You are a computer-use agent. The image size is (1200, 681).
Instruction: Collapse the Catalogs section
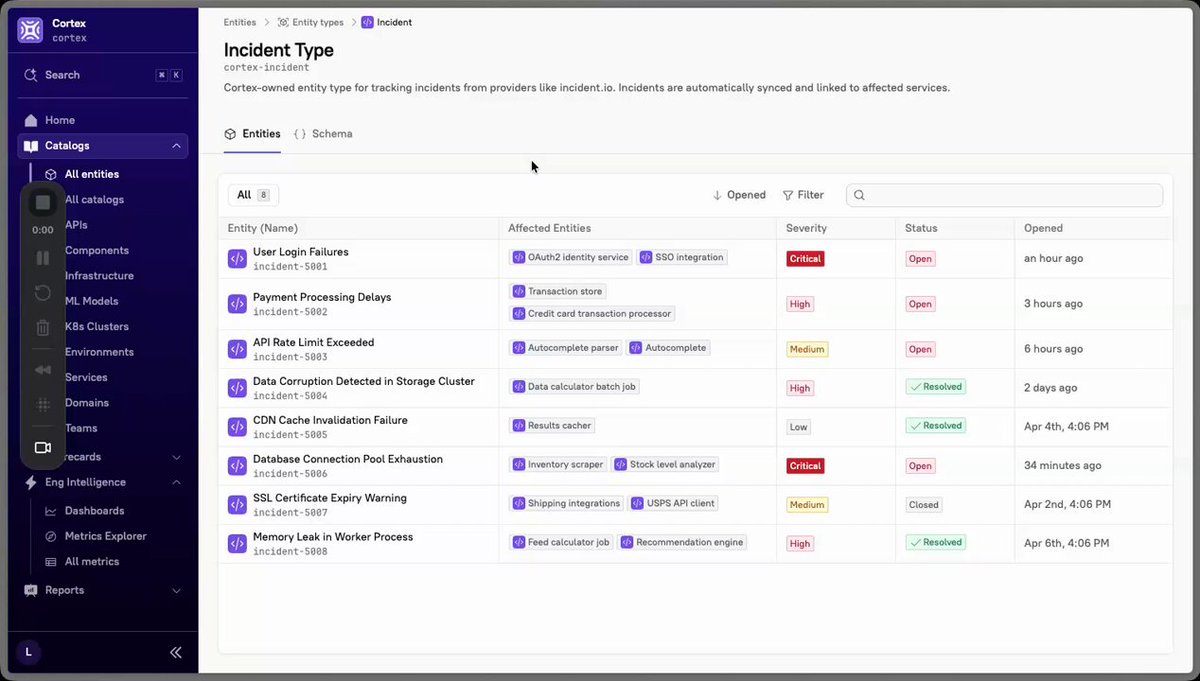pos(176,146)
